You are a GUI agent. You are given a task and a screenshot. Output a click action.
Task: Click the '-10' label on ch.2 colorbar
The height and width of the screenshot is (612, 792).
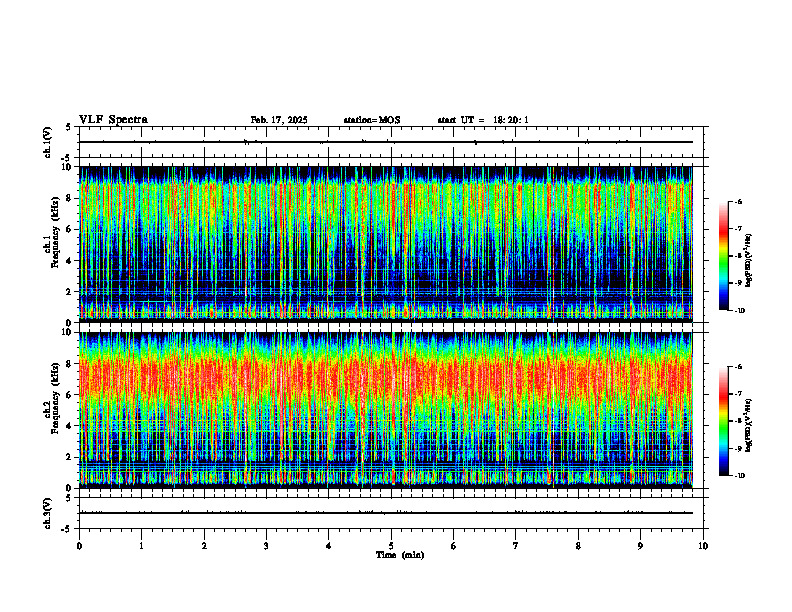click(x=739, y=476)
